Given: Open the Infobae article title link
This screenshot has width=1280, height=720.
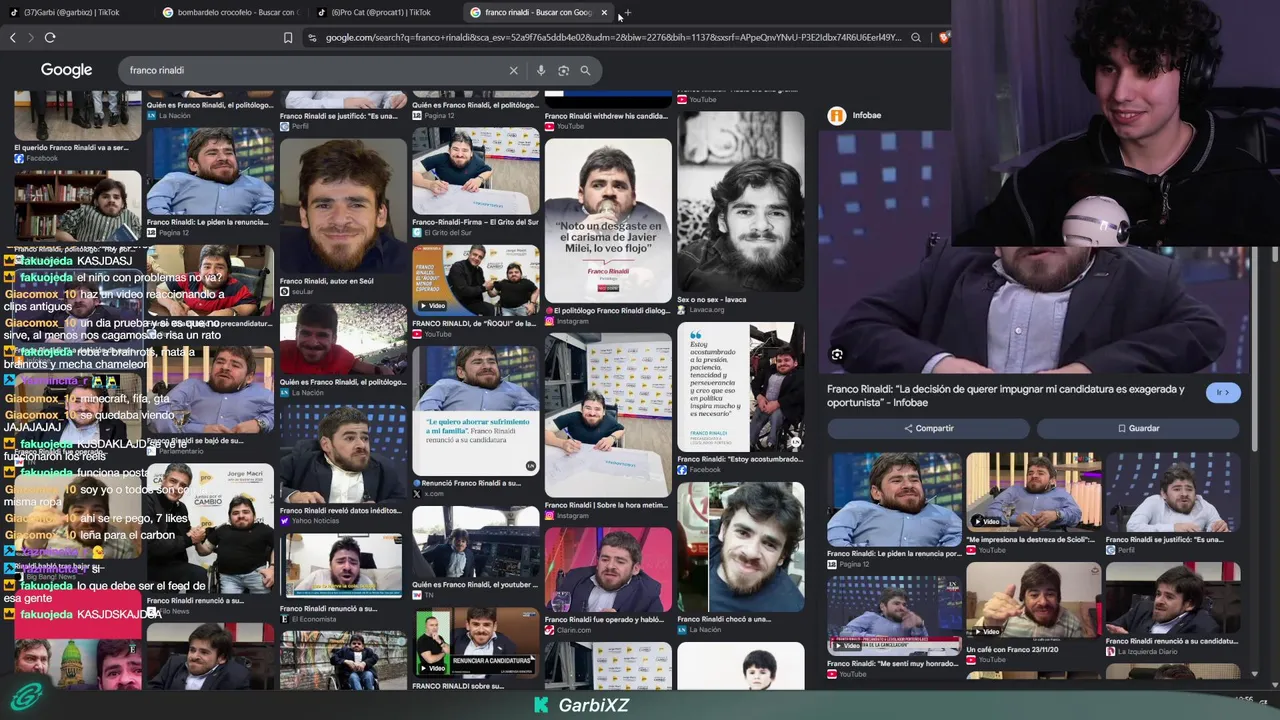Looking at the screenshot, I should (1005, 396).
